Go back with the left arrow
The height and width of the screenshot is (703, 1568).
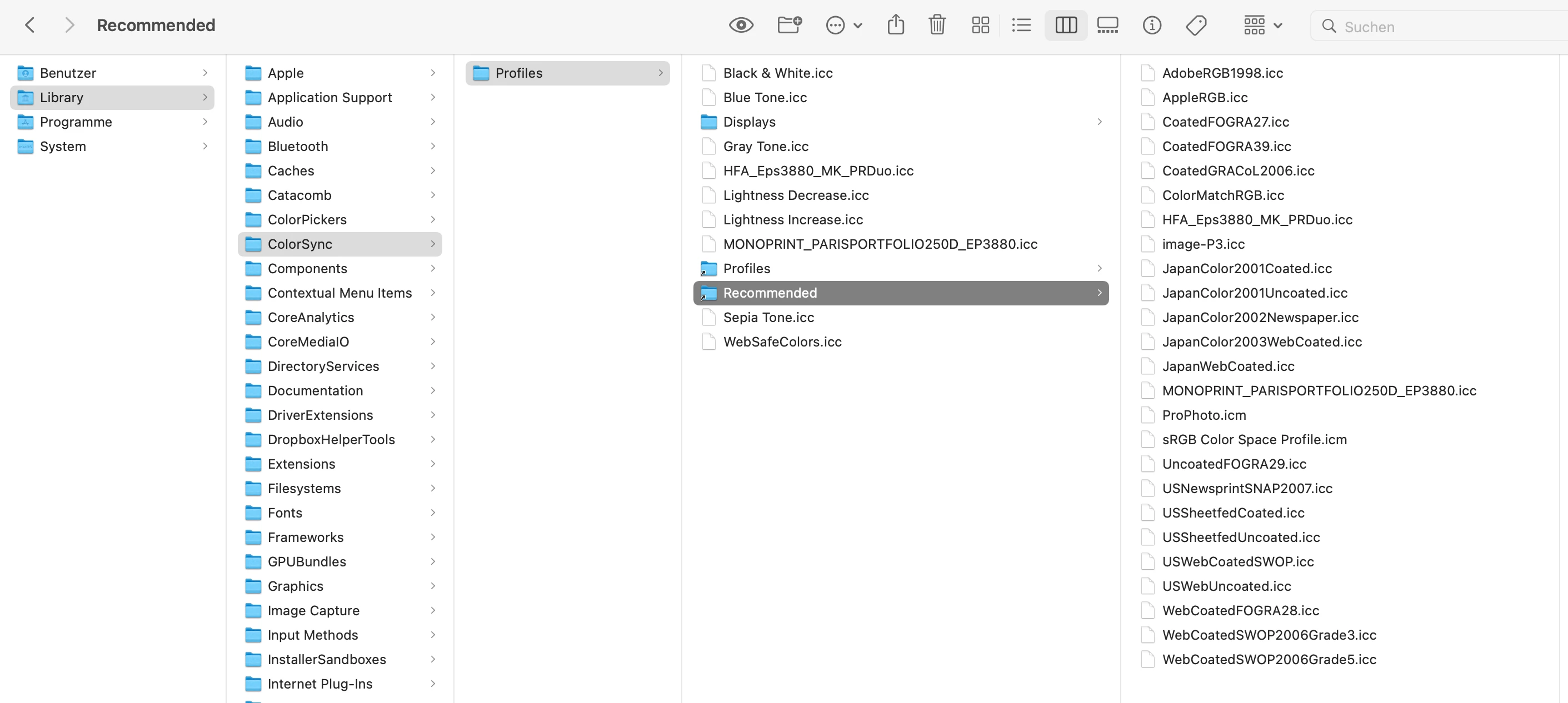tap(30, 26)
